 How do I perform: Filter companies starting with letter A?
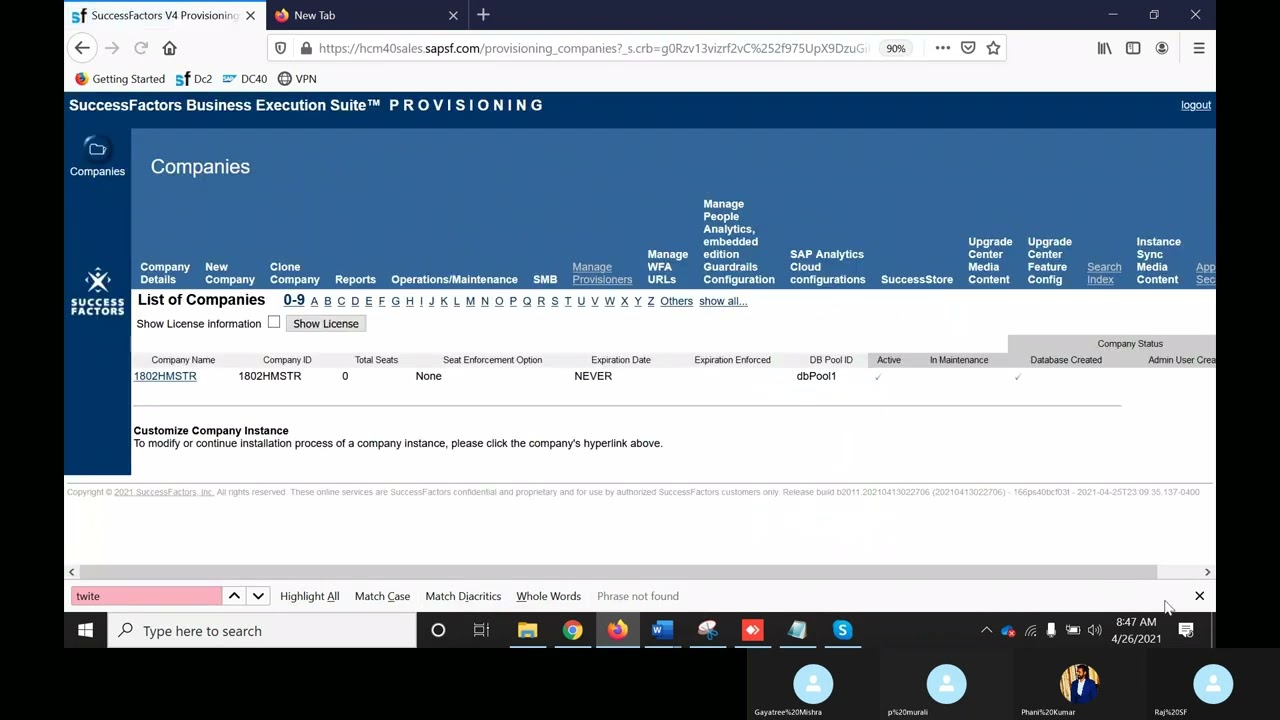click(x=314, y=301)
